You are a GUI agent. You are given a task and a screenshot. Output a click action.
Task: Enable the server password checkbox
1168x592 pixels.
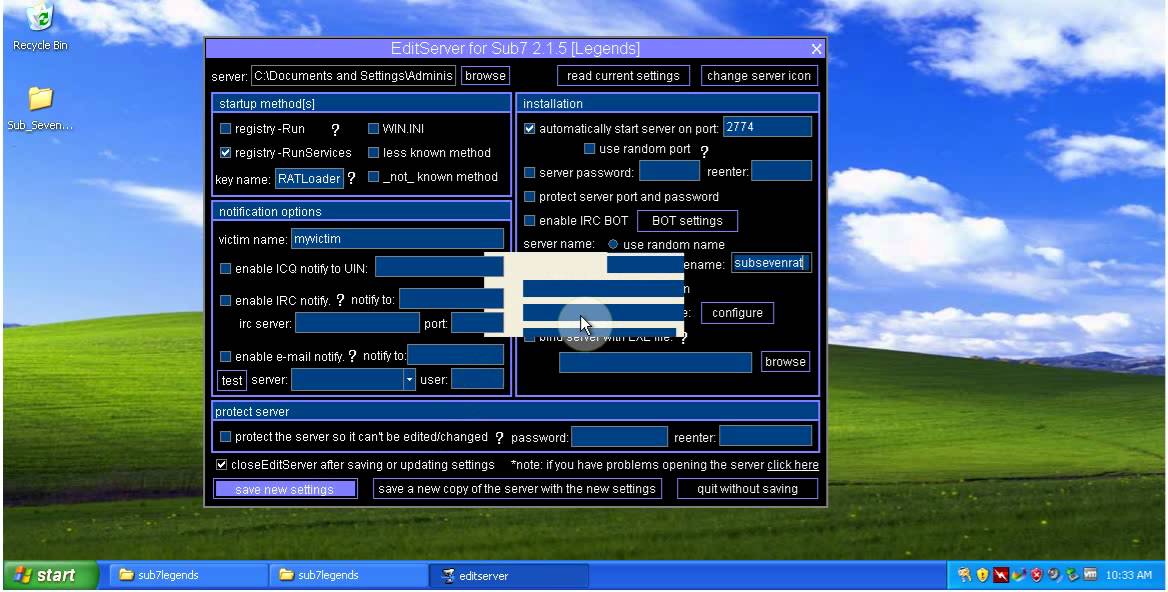[x=529, y=173]
